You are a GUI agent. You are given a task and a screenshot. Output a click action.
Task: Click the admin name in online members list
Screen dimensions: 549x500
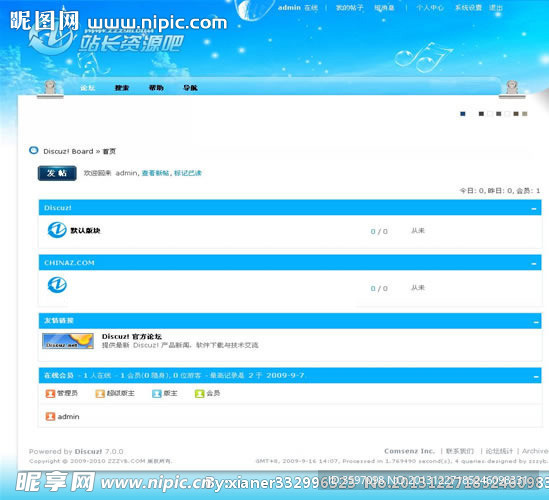(68, 417)
